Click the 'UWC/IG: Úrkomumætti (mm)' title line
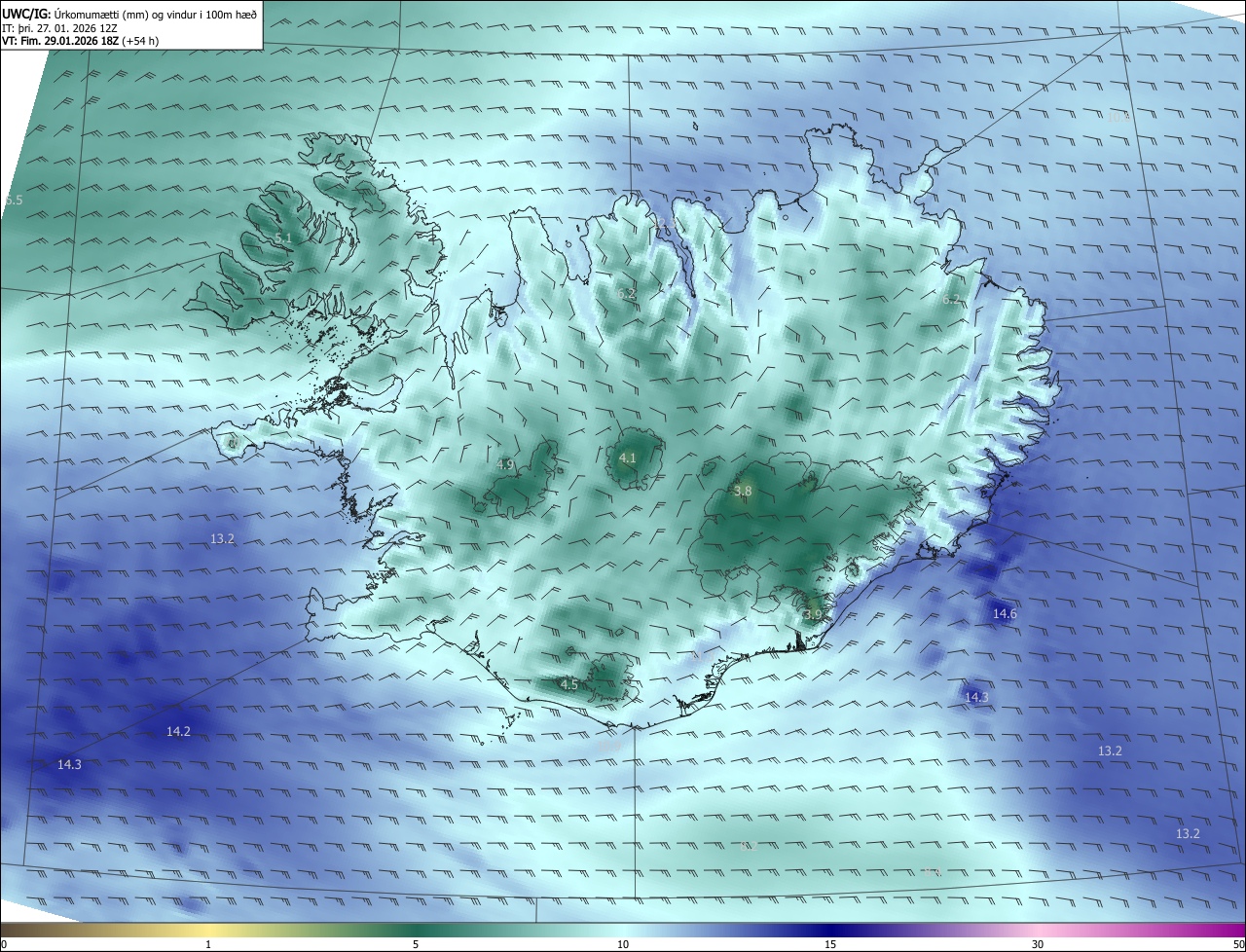1246x952 pixels. pos(129,15)
